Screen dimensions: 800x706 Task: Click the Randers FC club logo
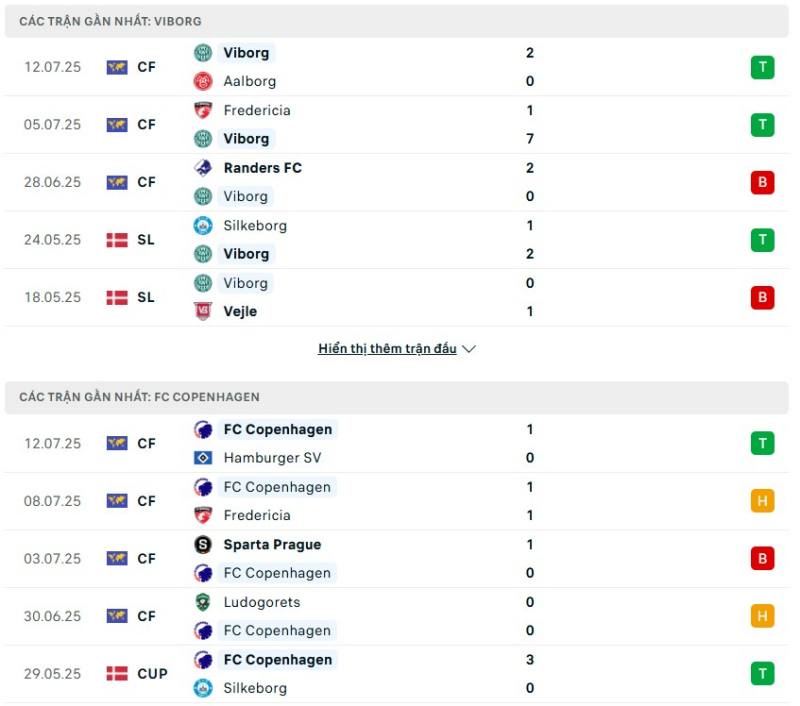pos(203,168)
